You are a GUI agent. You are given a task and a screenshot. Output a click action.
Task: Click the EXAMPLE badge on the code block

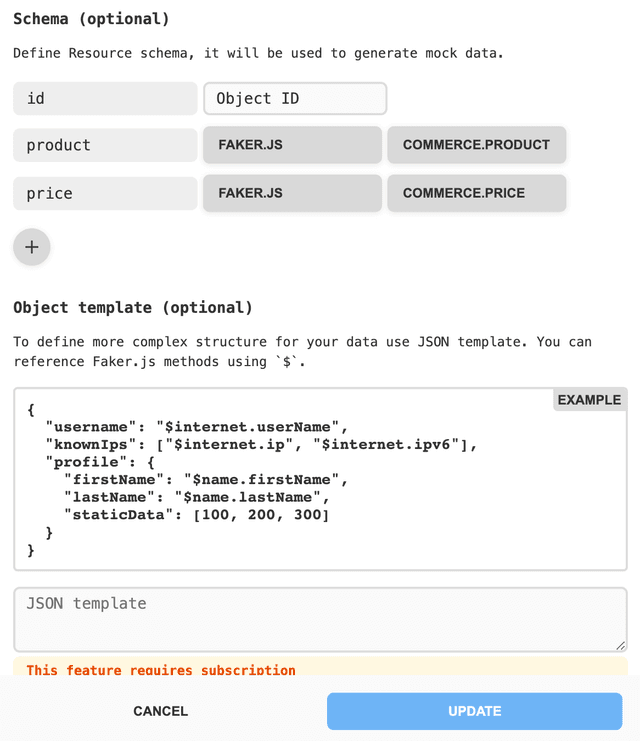coord(589,400)
